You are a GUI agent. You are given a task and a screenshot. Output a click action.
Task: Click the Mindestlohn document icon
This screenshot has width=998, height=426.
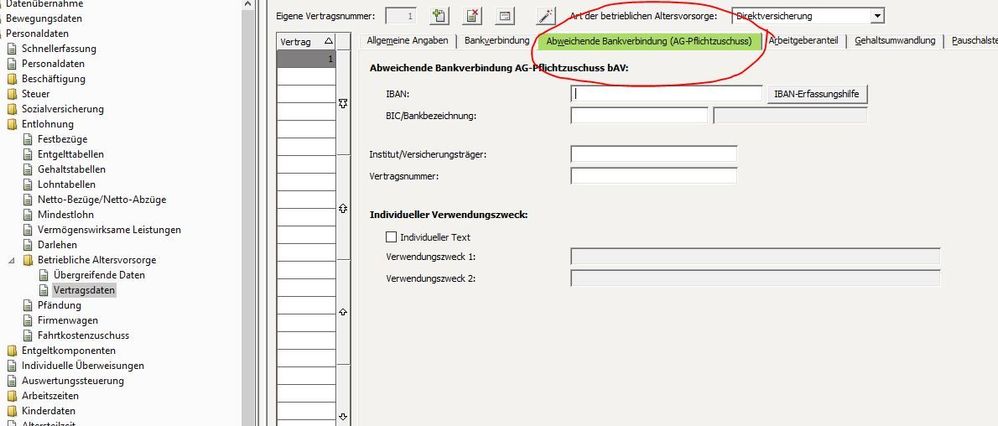pos(27,215)
